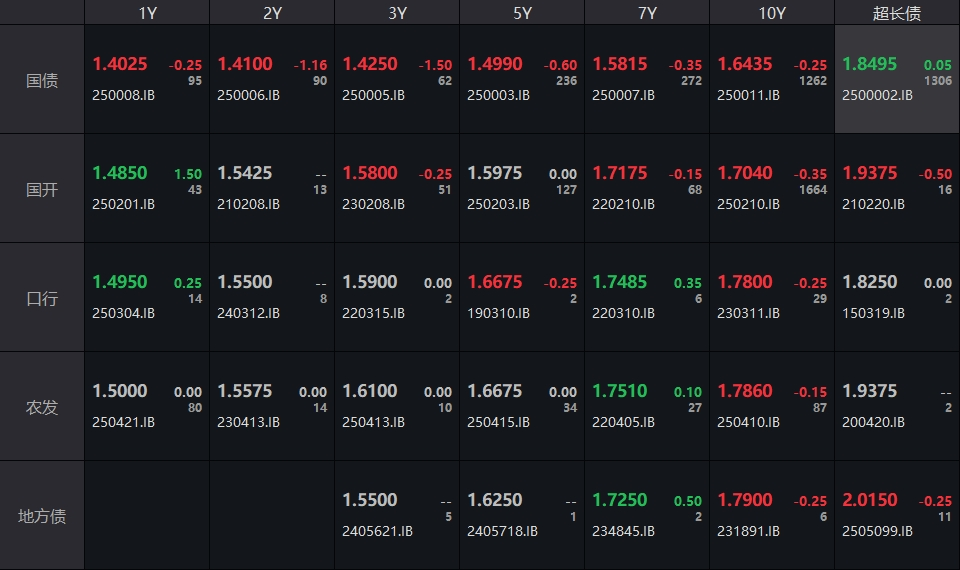Click bond code 2405621.IB
Viewport: 960px width, 570px height.
point(377,531)
